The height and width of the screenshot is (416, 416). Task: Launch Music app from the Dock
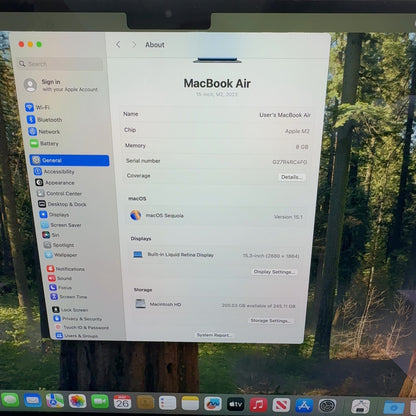(258, 405)
